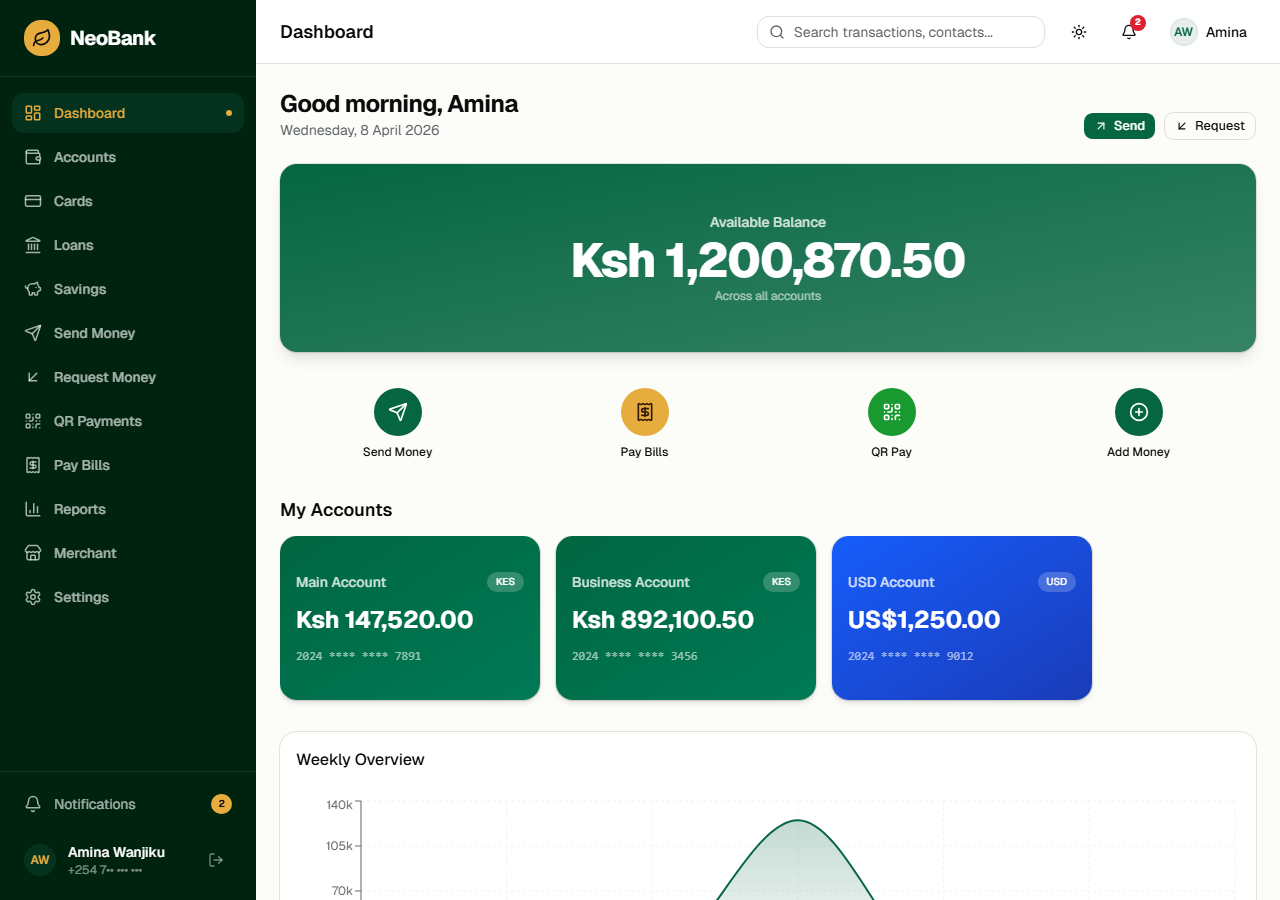
Task: Focus the Search transactions, contacts field
Action: (901, 32)
